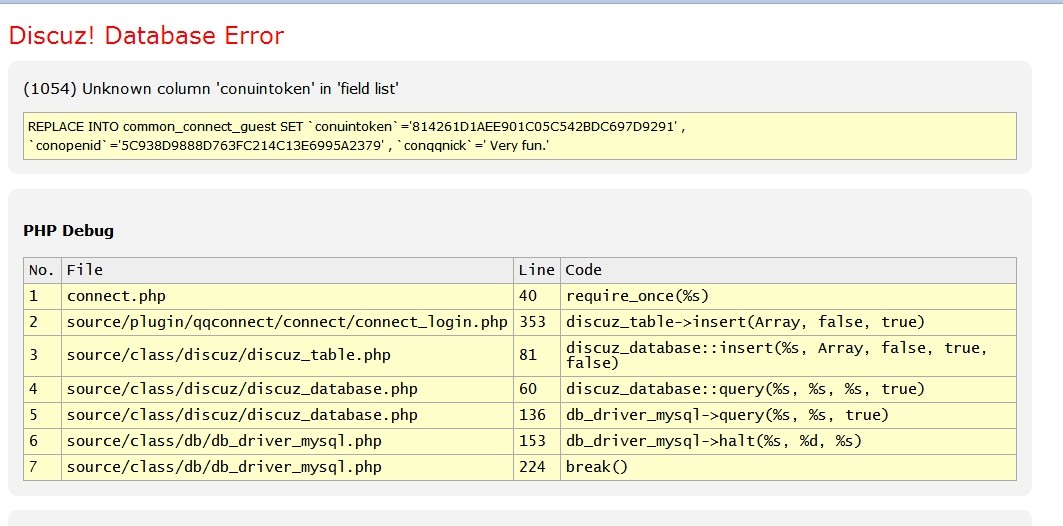Click the "No." column header
This screenshot has width=1063, height=526.
(41, 270)
